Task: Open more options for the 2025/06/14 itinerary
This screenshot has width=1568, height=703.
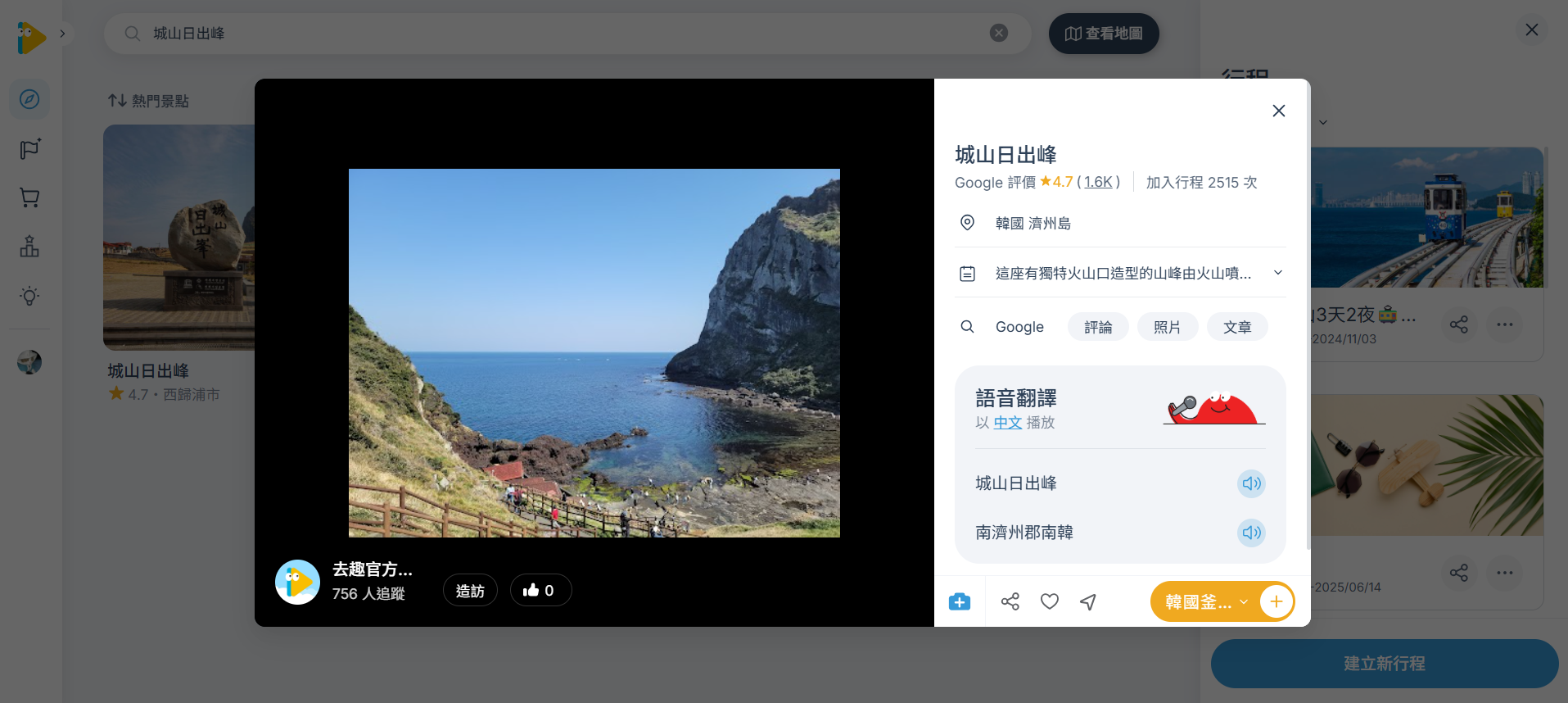Action: [1505, 573]
